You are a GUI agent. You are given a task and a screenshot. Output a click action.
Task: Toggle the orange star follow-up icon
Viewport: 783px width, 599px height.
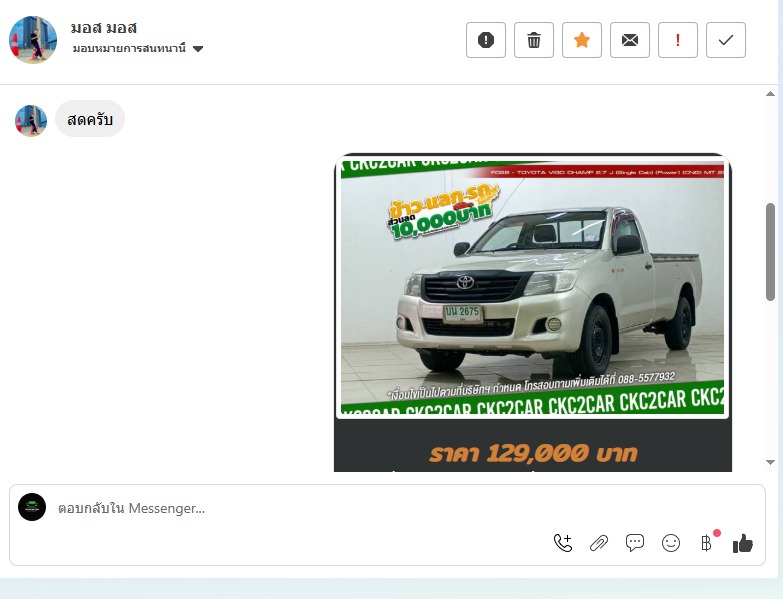coord(582,40)
